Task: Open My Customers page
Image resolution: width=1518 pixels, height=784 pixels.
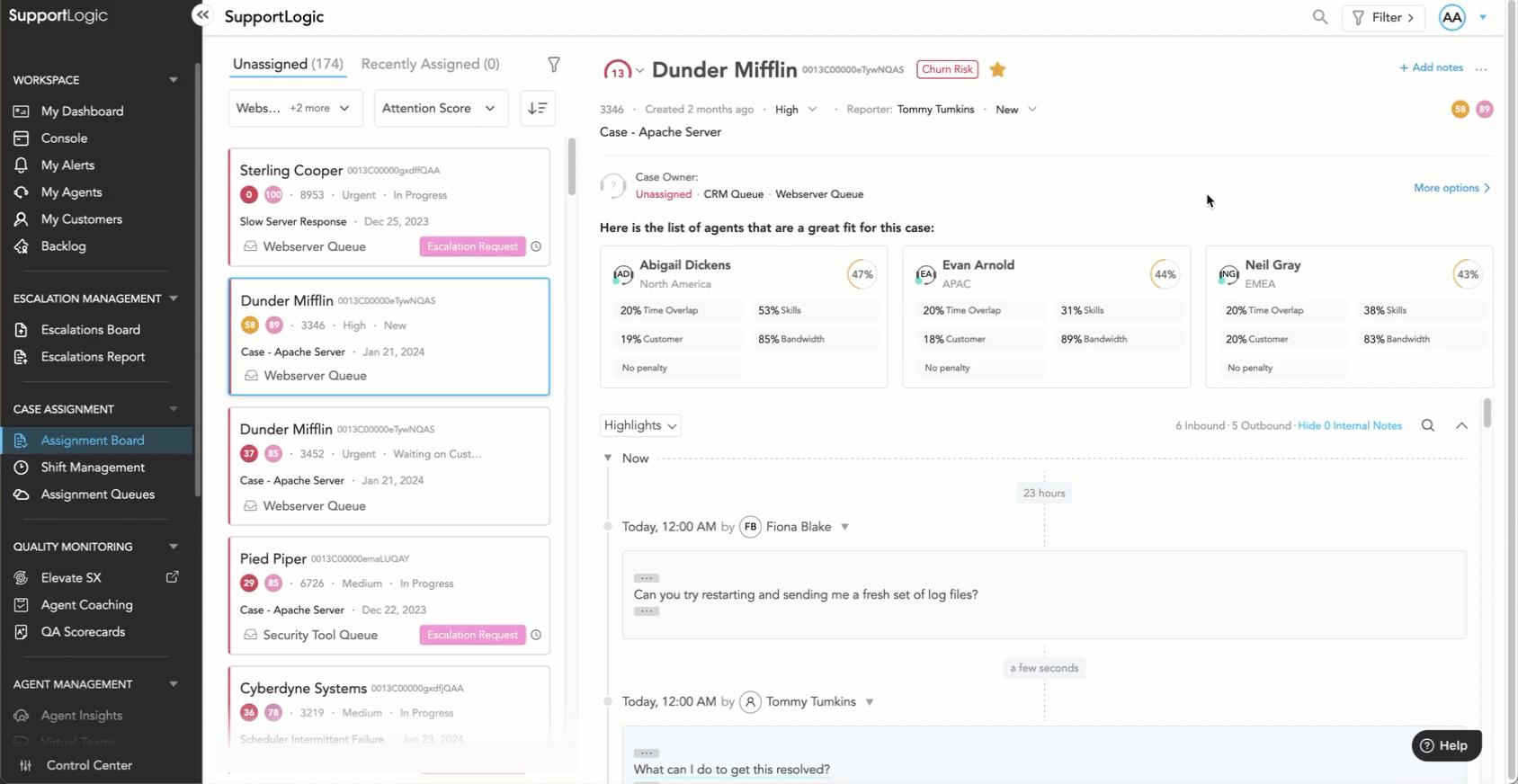Action: 81,219
